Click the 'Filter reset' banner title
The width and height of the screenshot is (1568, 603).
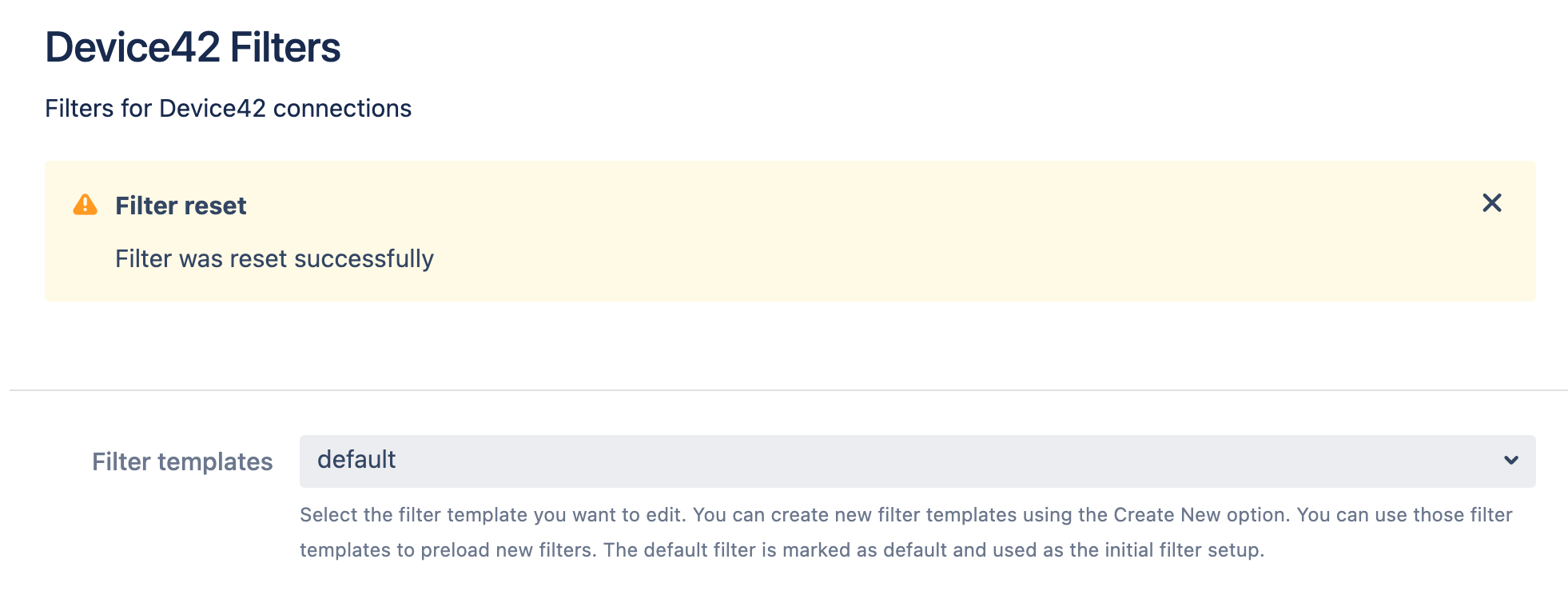(181, 206)
